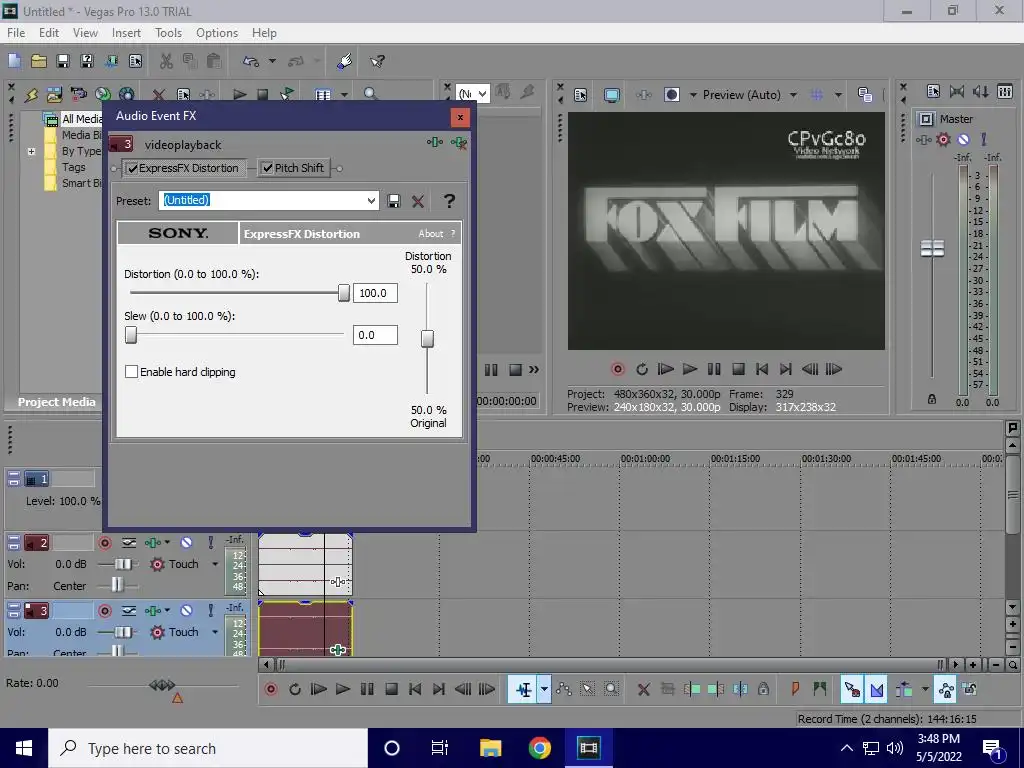
Task: Click the Preview on External Monitor icon
Action: click(x=612, y=95)
